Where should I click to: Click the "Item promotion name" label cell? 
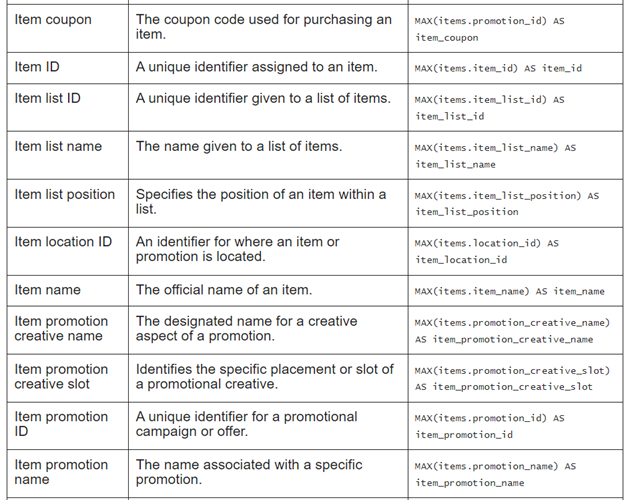pos(61,472)
